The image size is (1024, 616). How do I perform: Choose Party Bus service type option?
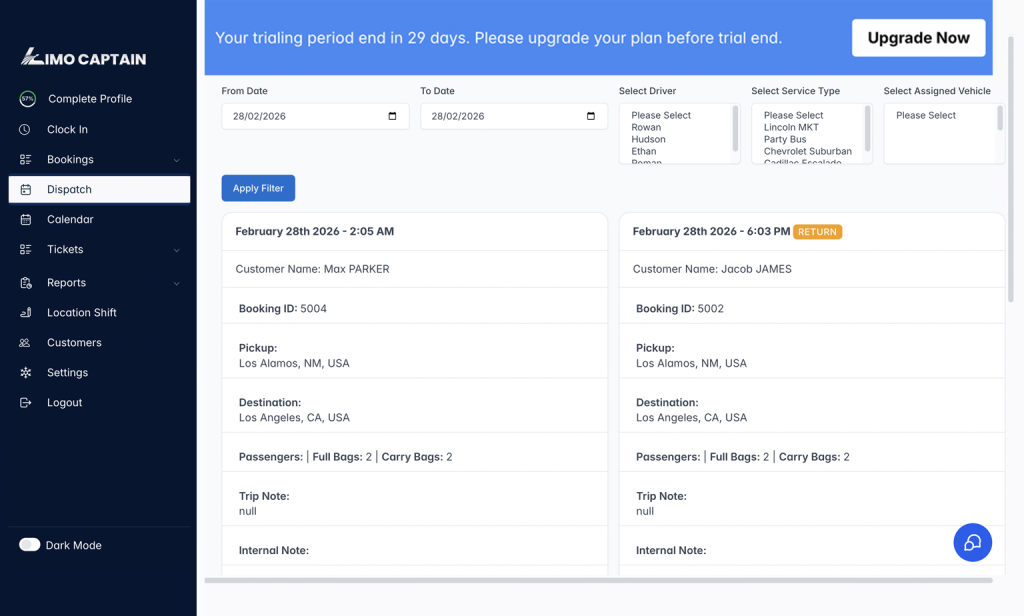[785, 139]
